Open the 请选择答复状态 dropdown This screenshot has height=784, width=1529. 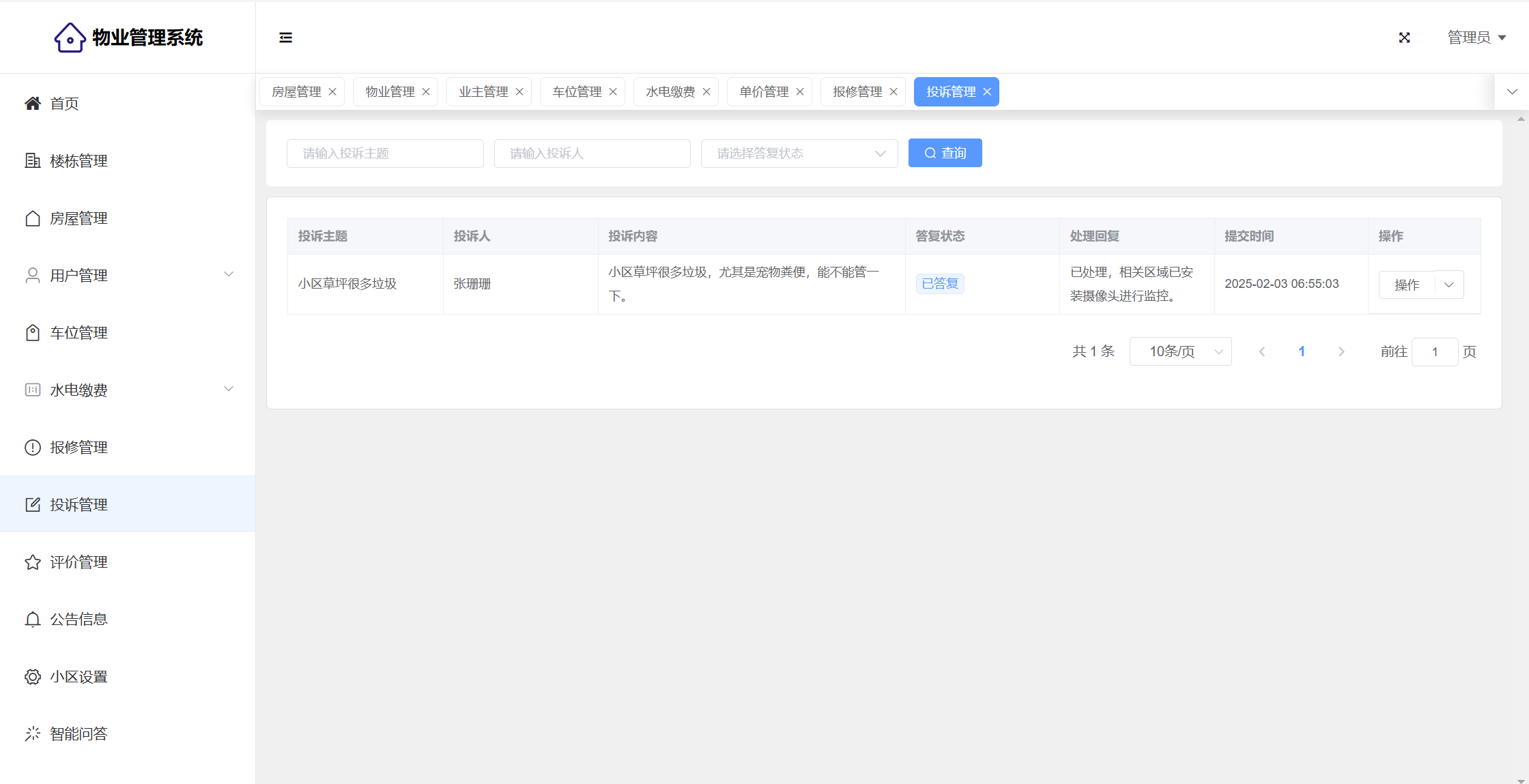coord(799,154)
